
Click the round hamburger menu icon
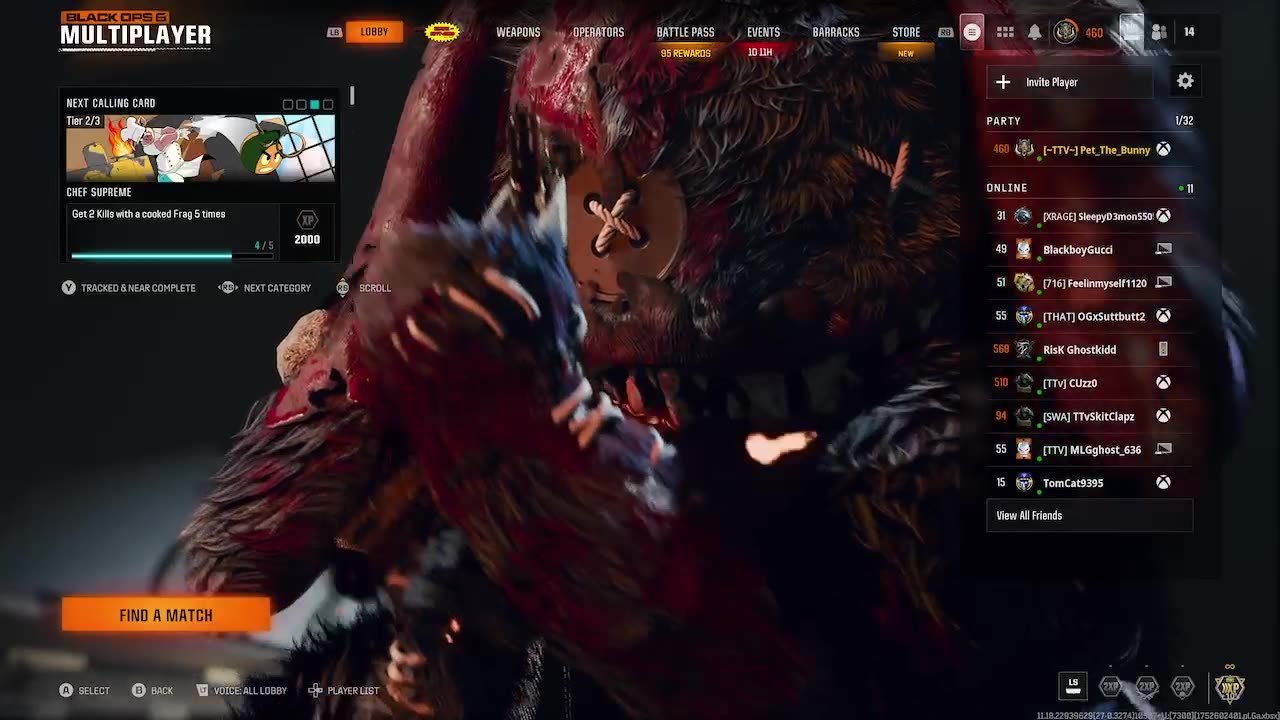(971, 32)
